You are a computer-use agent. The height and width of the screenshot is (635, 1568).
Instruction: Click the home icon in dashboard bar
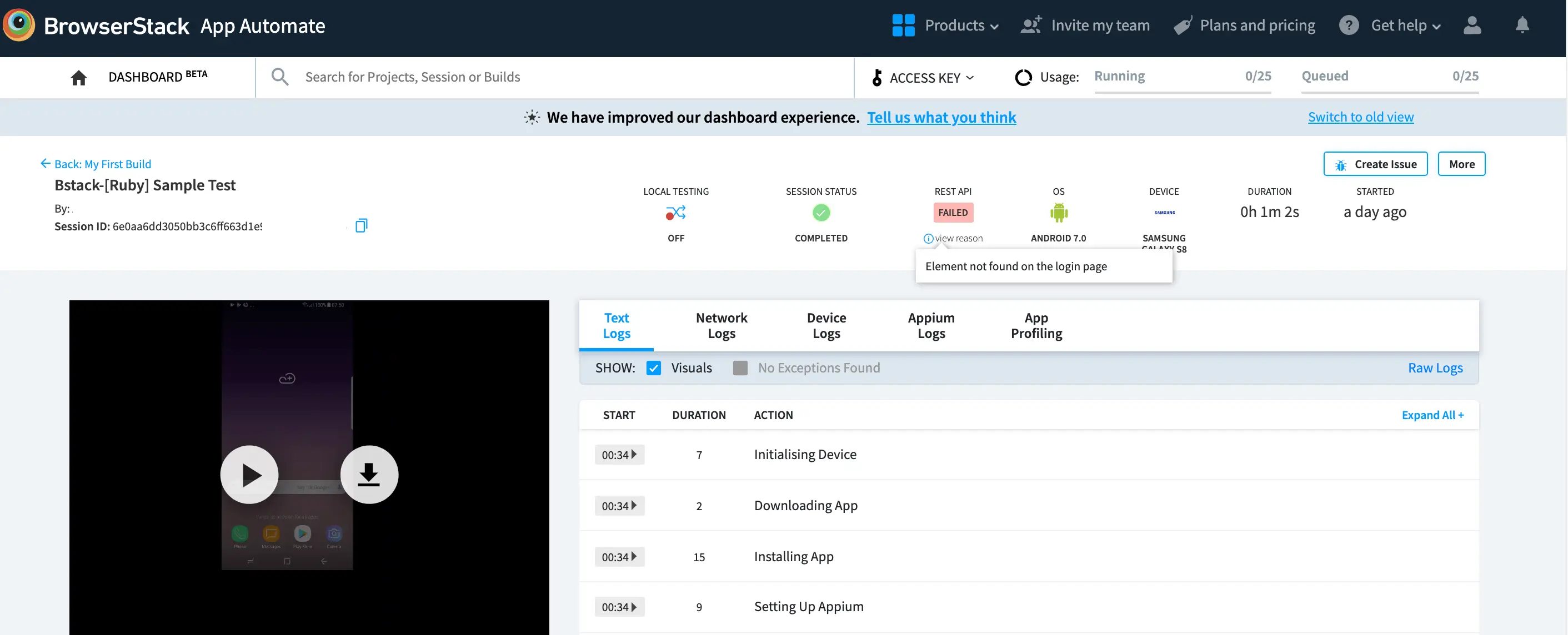click(x=78, y=77)
